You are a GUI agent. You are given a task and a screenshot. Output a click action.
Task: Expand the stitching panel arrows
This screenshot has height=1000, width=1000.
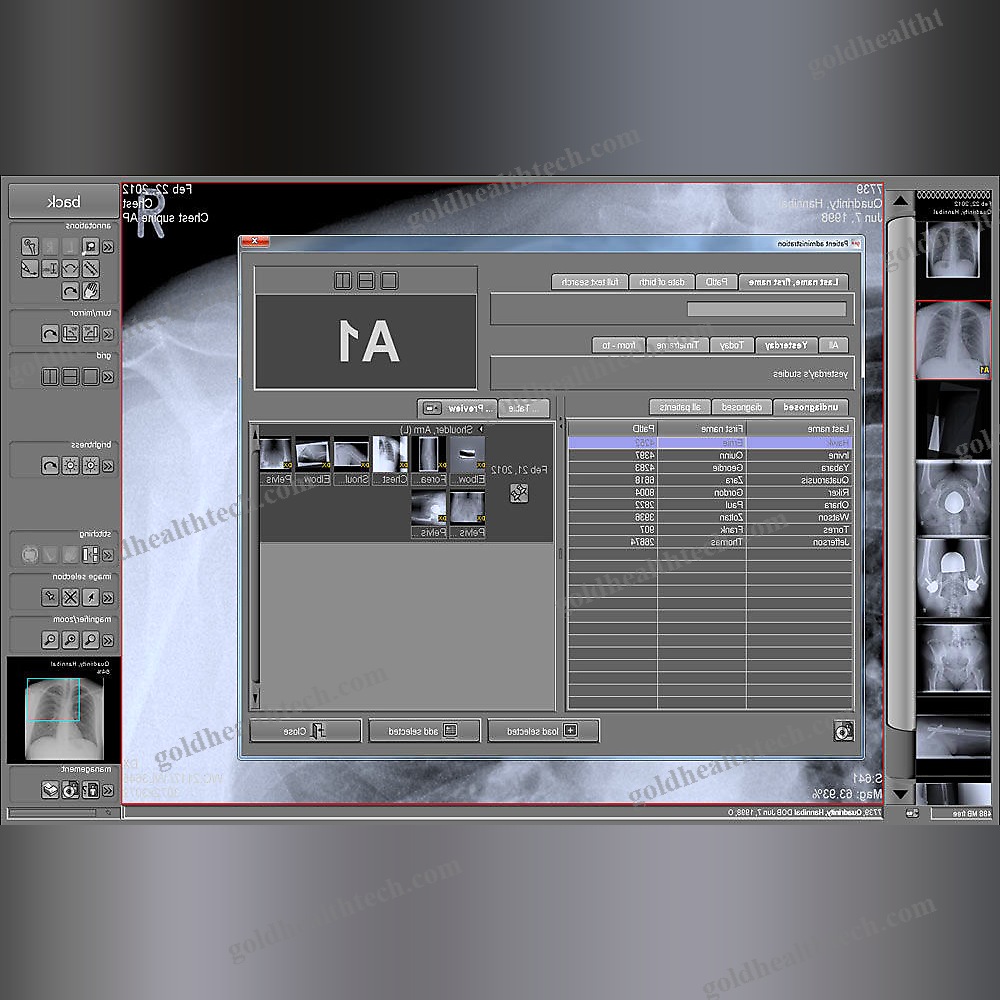coord(108,555)
